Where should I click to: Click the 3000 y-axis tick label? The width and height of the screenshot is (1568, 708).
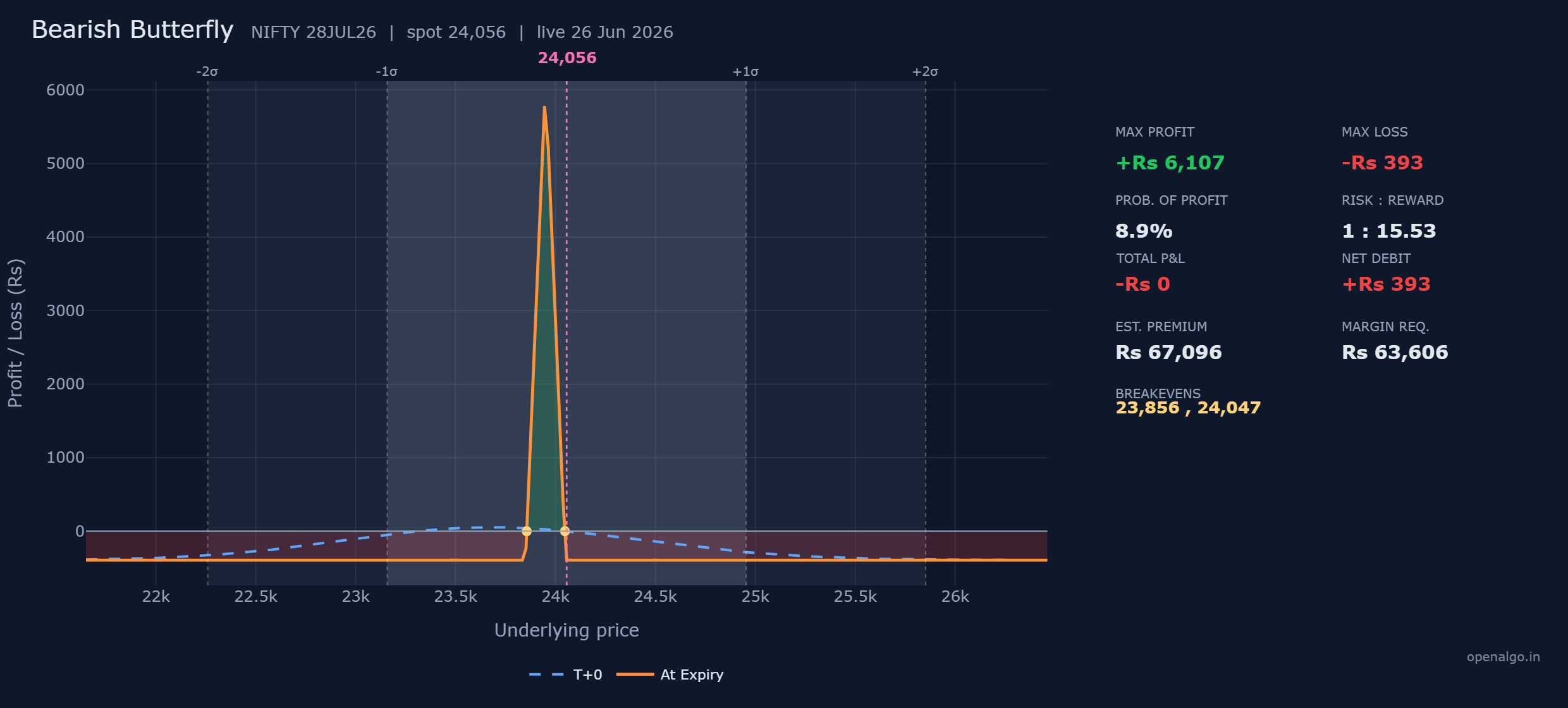point(65,310)
